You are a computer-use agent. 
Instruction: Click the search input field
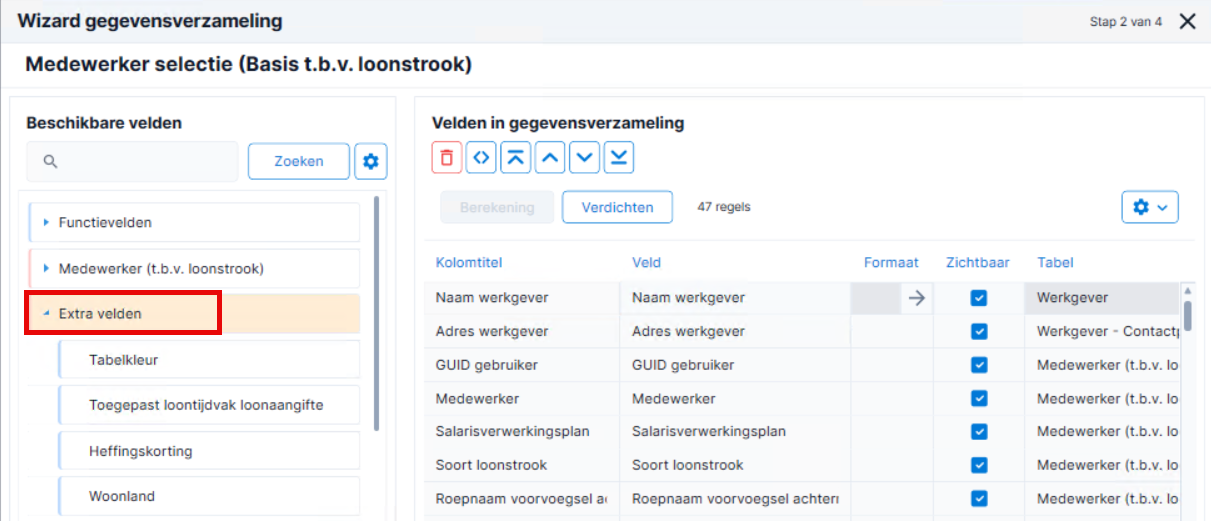(132, 161)
